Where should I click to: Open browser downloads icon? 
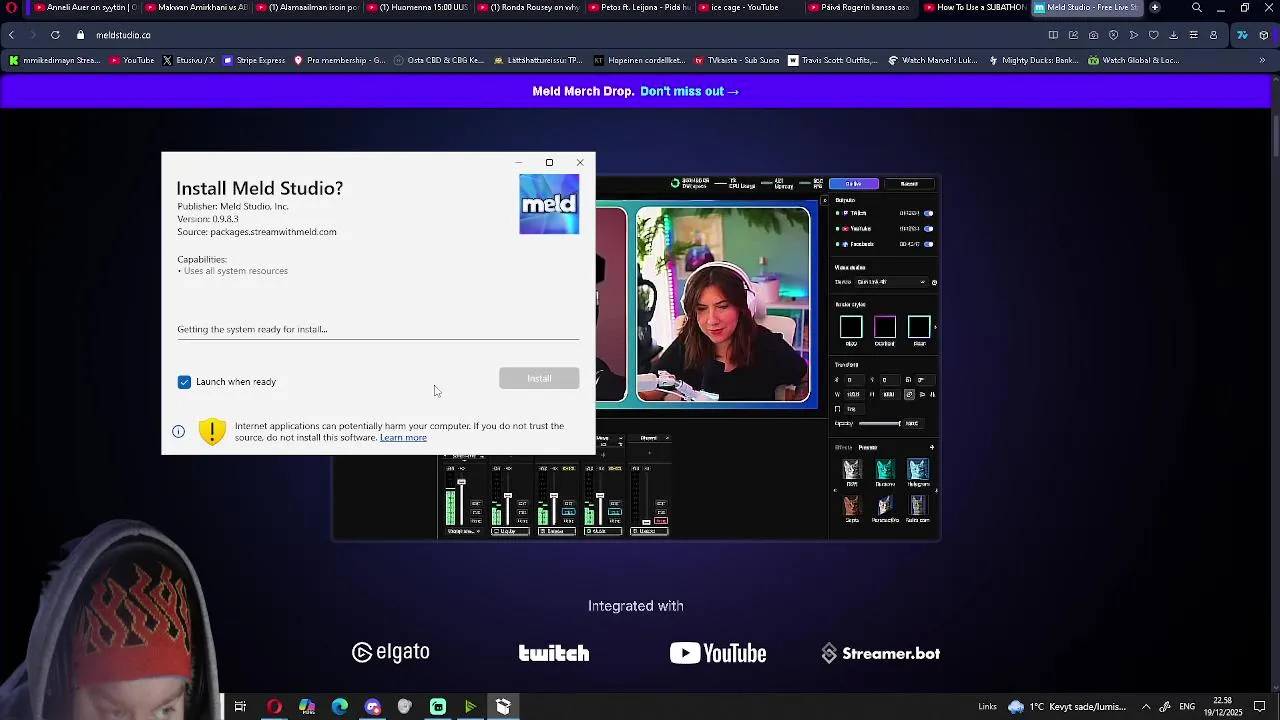pos(1174,35)
